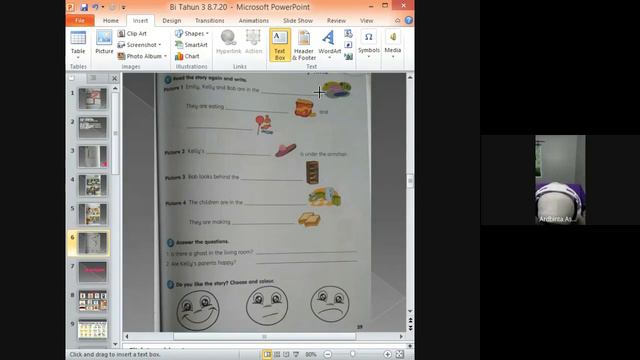Click the Date & Time icon
The height and width of the screenshot is (360, 640).
coord(348,33)
